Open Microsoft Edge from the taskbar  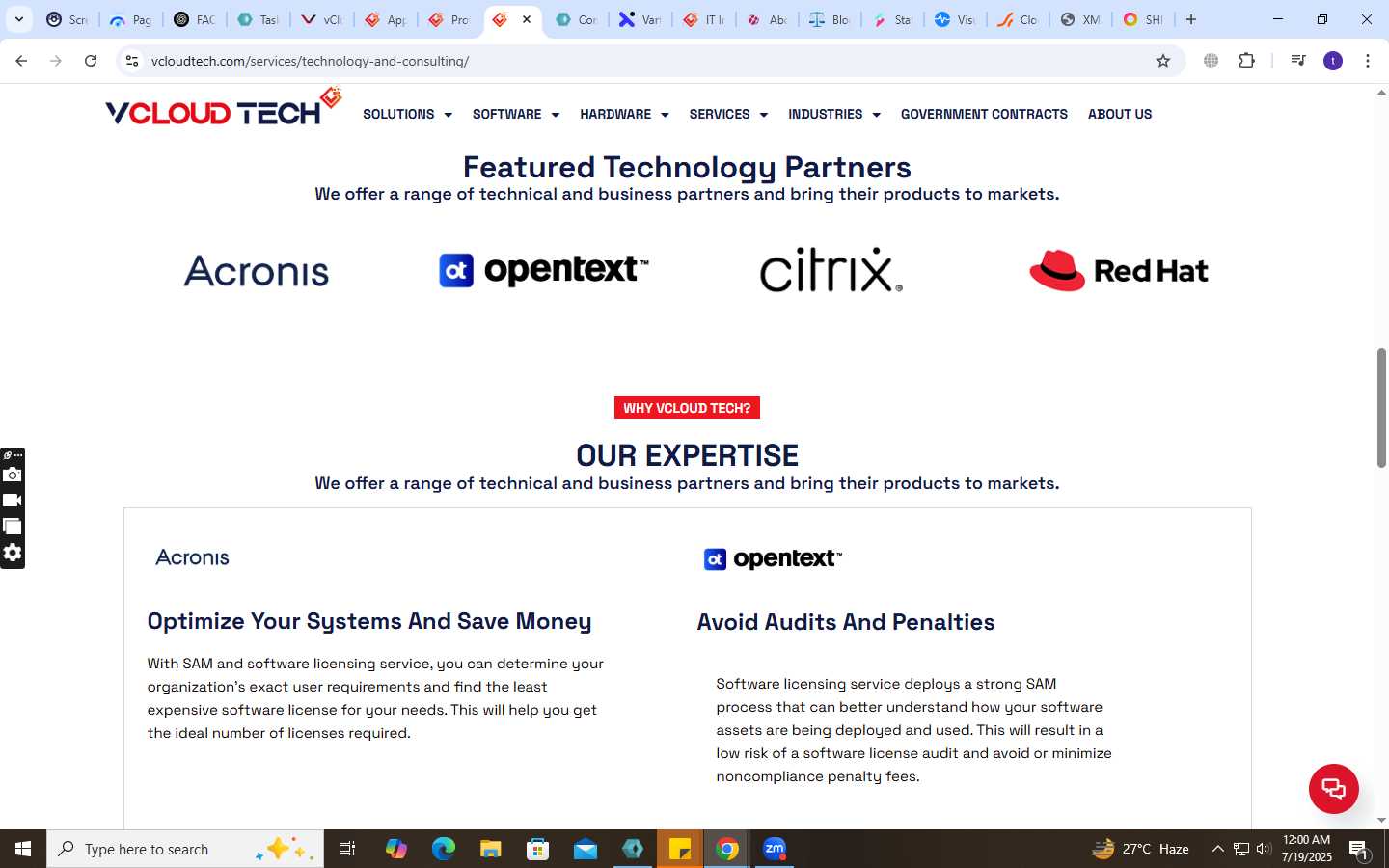[443, 849]
